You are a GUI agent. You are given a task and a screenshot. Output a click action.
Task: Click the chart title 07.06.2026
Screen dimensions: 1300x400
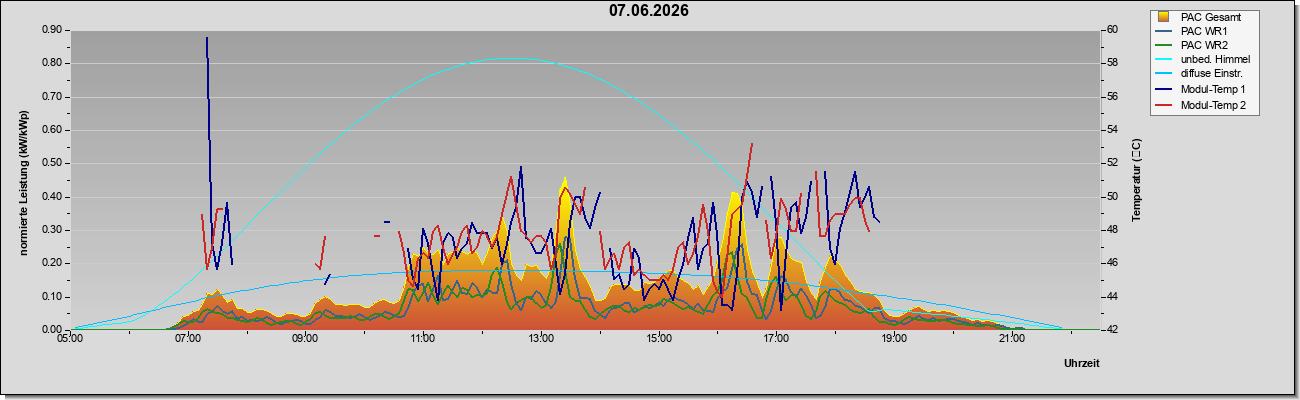[x=649, y=11]
